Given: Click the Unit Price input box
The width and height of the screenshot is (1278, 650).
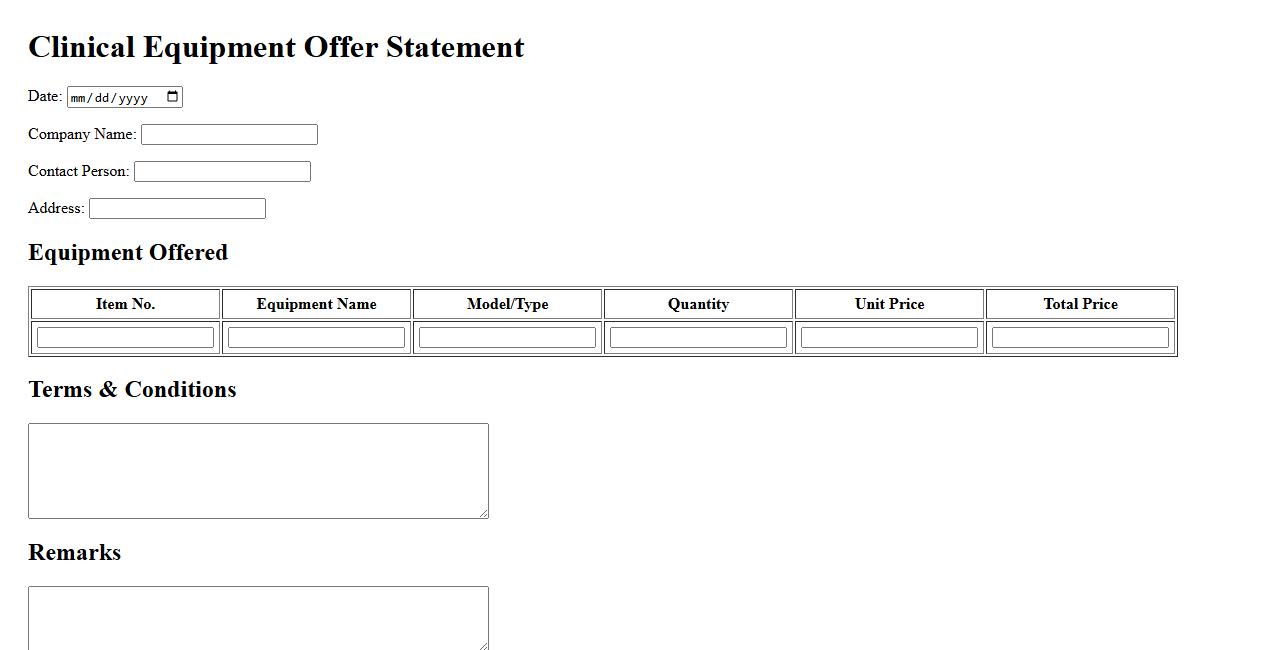Looking at the screenshot, I should (x=889, y=338).
